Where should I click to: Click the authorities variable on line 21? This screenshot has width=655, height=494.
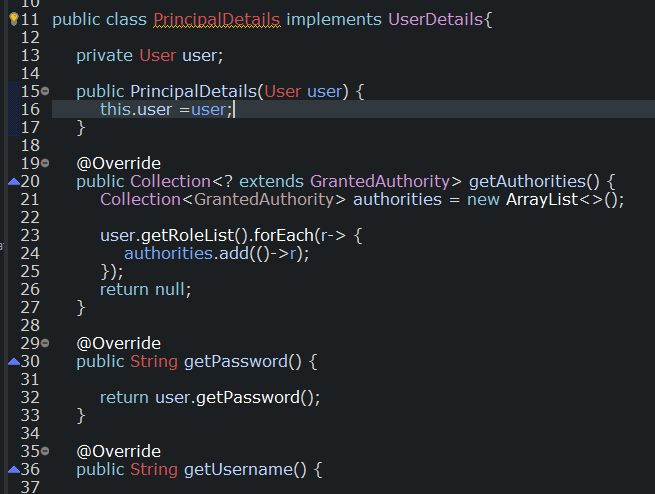(x=397, y=200)
